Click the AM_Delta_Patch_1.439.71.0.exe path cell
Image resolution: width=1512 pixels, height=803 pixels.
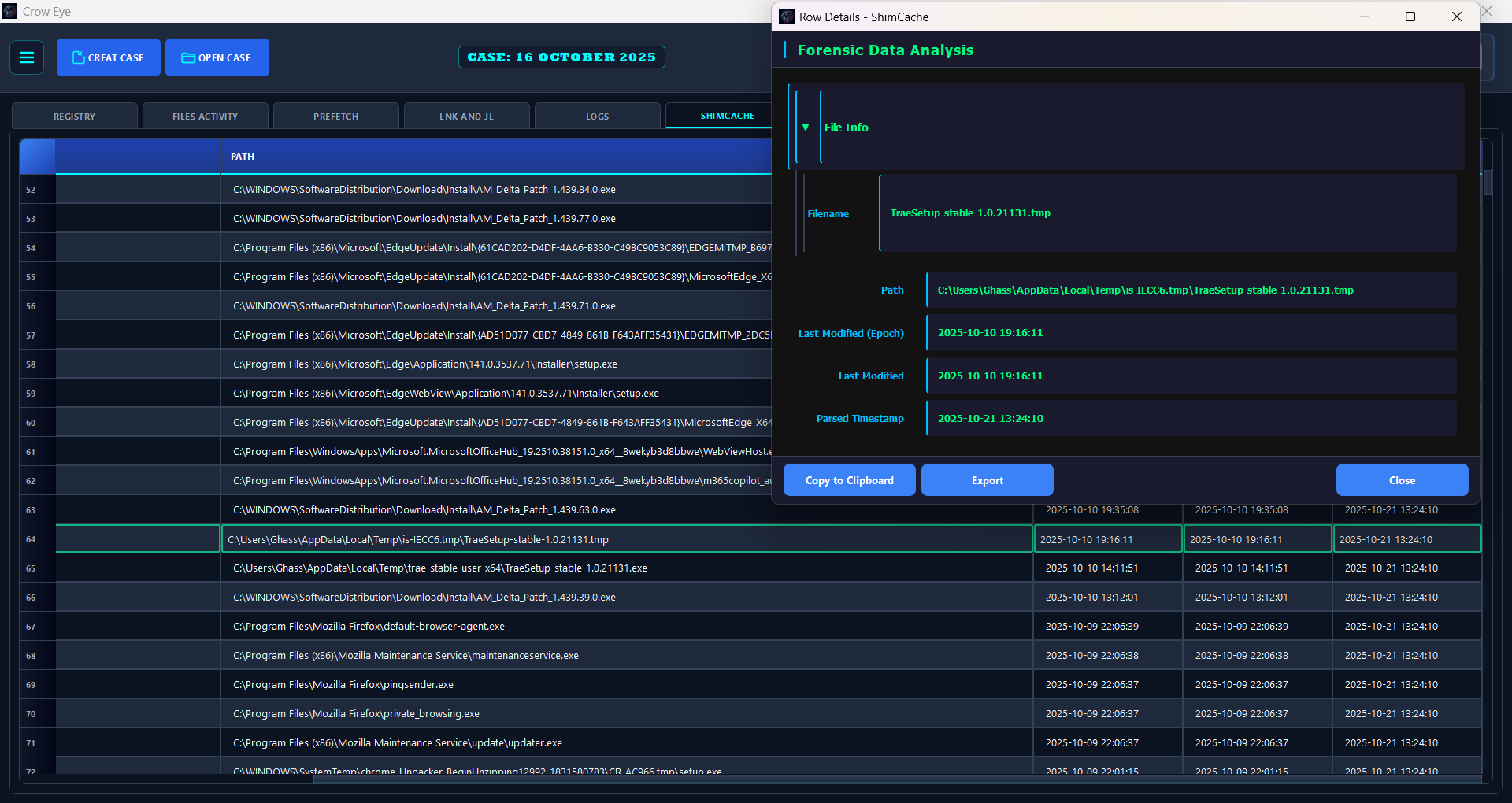[x=496, y=306]
